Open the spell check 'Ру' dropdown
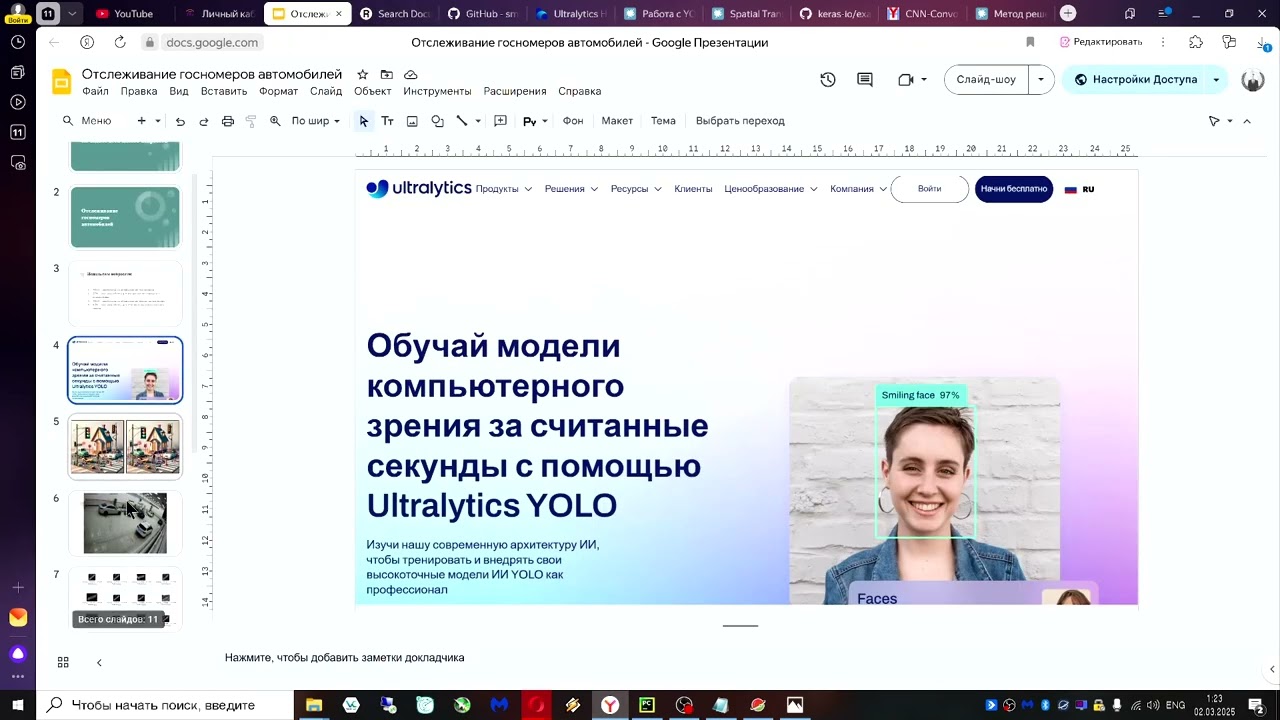This screenshot has width=1280, height=720. coord(535,121)
